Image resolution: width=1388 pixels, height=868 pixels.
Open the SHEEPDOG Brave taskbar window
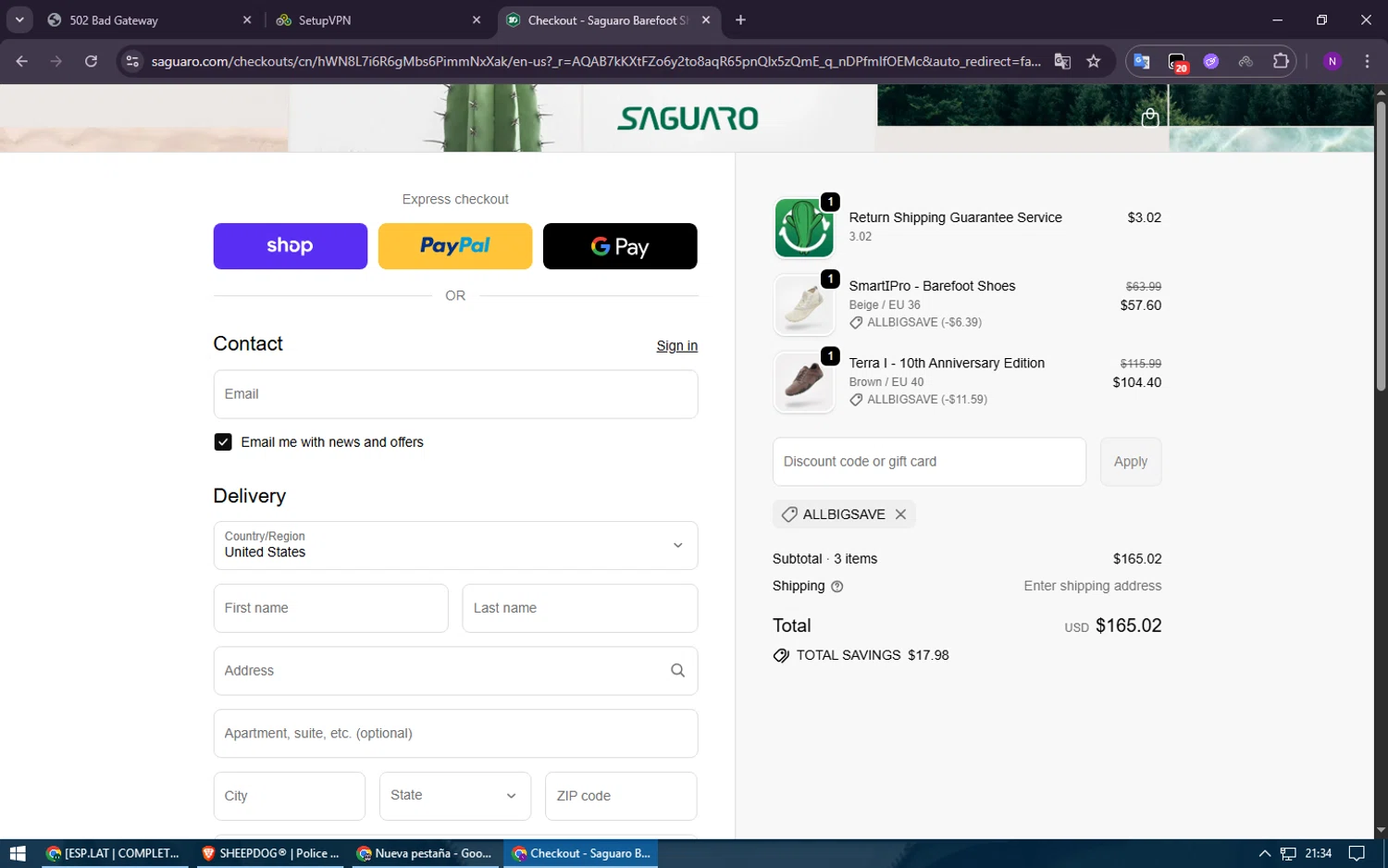(x=271, y=853)
